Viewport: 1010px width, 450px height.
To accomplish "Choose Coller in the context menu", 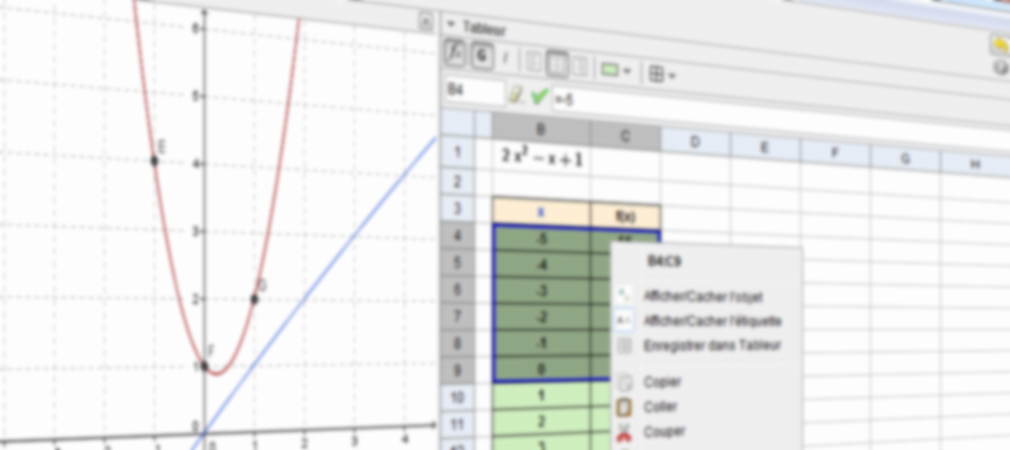I will coord(660,407).
